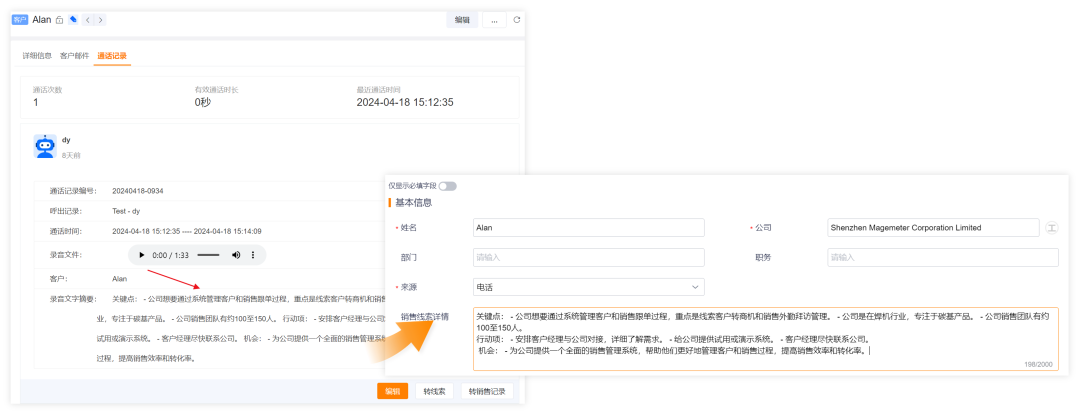Screen dimensions: 1080x414
Task: Click the lock icon beside Alan
Action: coord(60,20)
